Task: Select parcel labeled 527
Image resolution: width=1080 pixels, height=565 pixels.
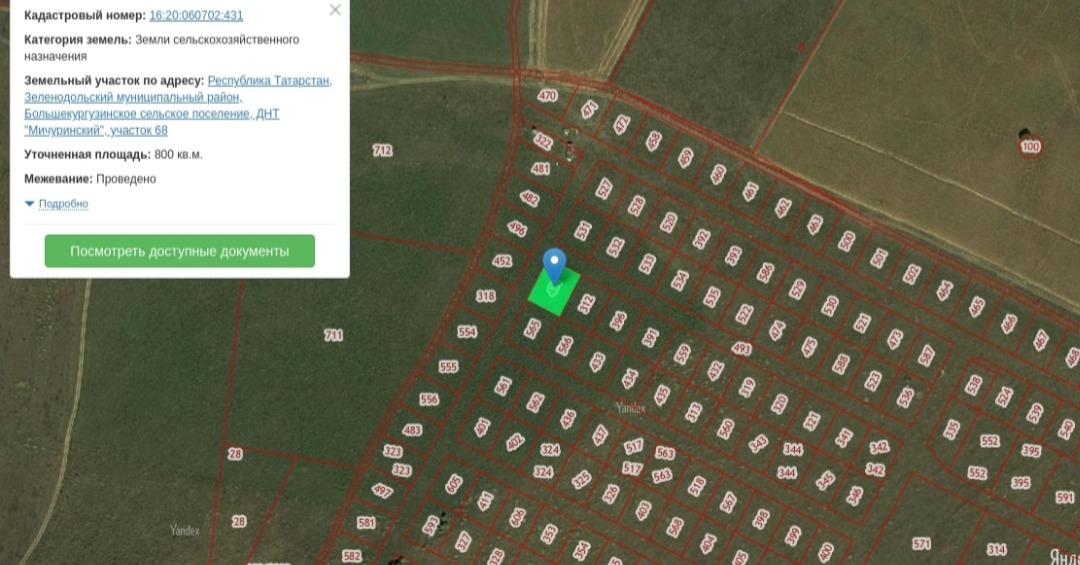Action: [x=604, y=189]
